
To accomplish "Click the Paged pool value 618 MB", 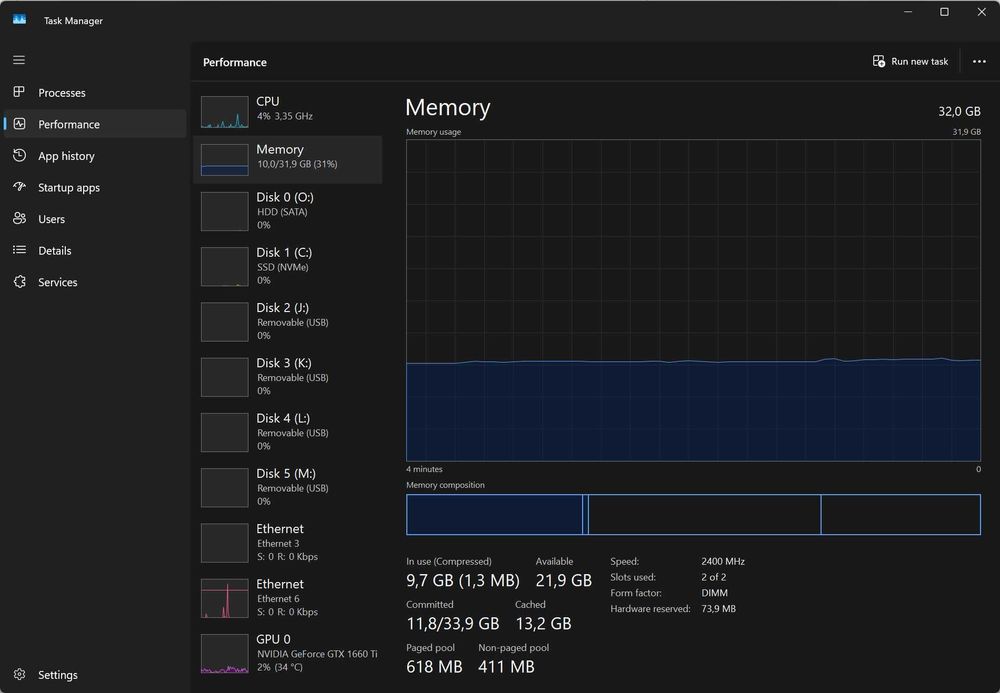I will [x=434, y=667].
